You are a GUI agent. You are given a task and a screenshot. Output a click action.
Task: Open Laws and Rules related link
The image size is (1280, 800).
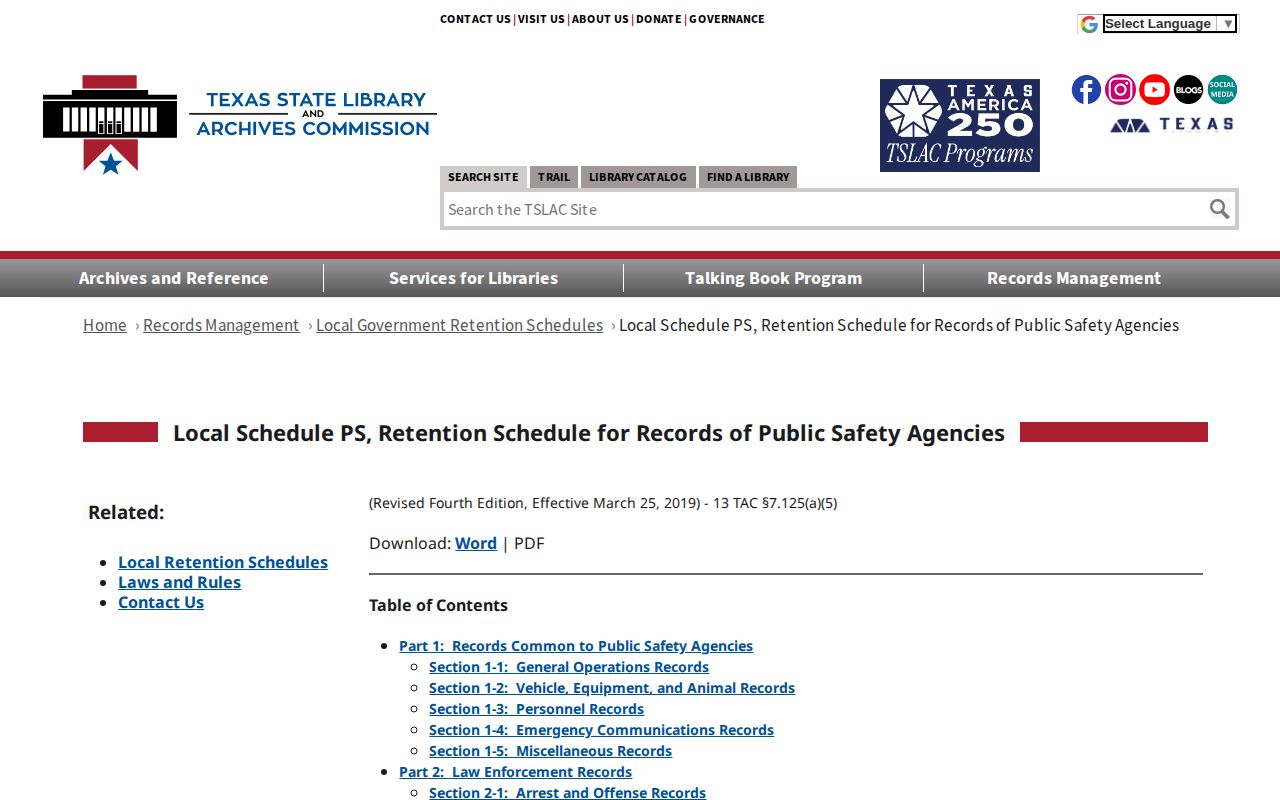180,582
